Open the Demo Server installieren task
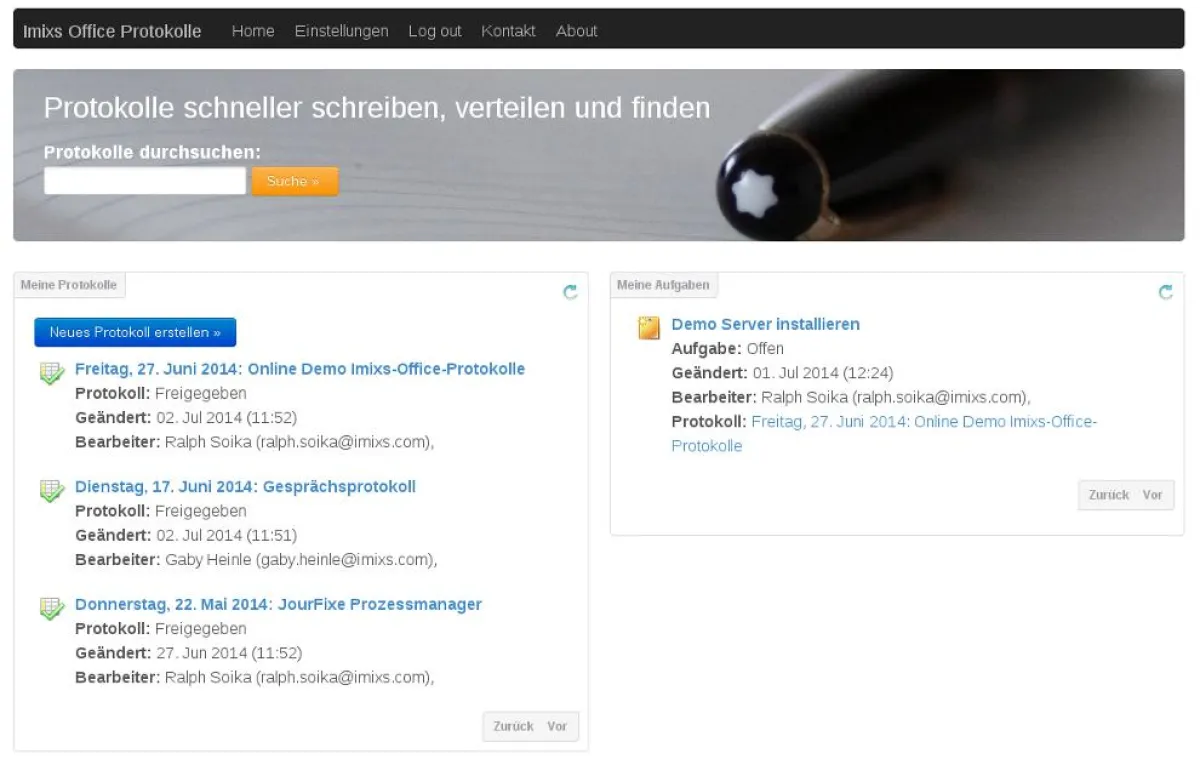The height and width of the screenshot is (759, 1200). click(x=766, y=324)
